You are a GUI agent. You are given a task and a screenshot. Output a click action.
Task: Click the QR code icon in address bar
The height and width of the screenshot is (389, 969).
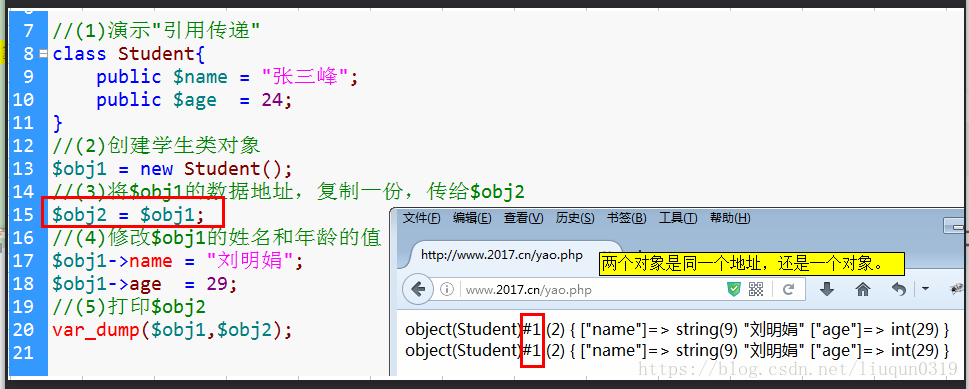pyautogui.click(x=756, y=289)
